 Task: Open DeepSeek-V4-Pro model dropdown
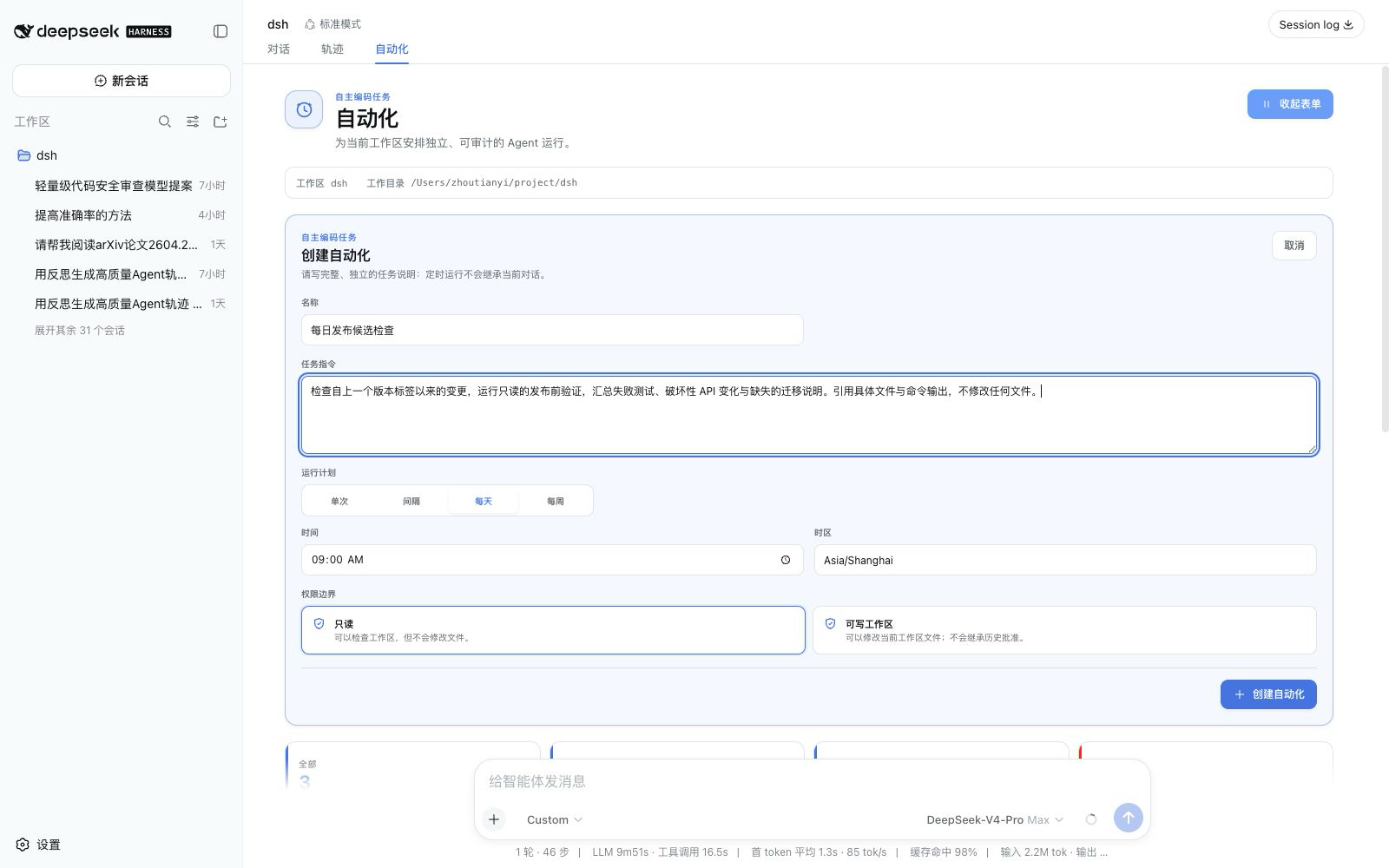click(x=995, y=819)
